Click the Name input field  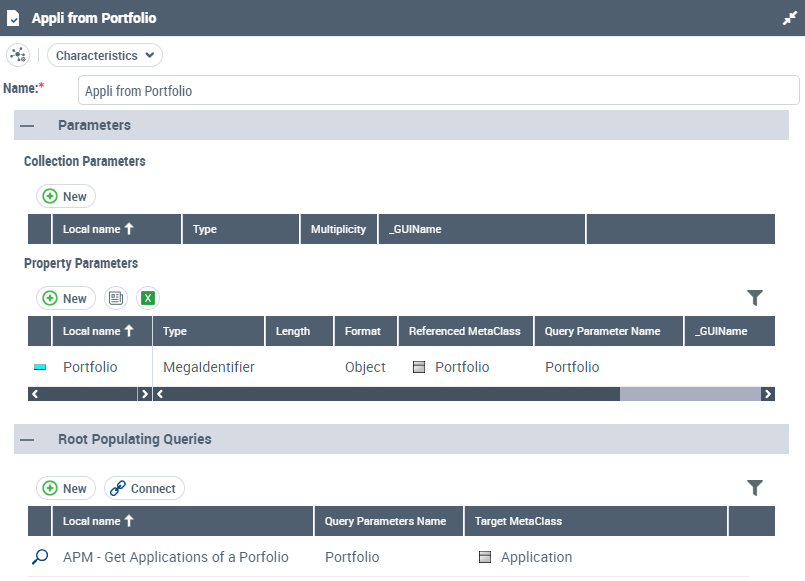click(438, 90)
